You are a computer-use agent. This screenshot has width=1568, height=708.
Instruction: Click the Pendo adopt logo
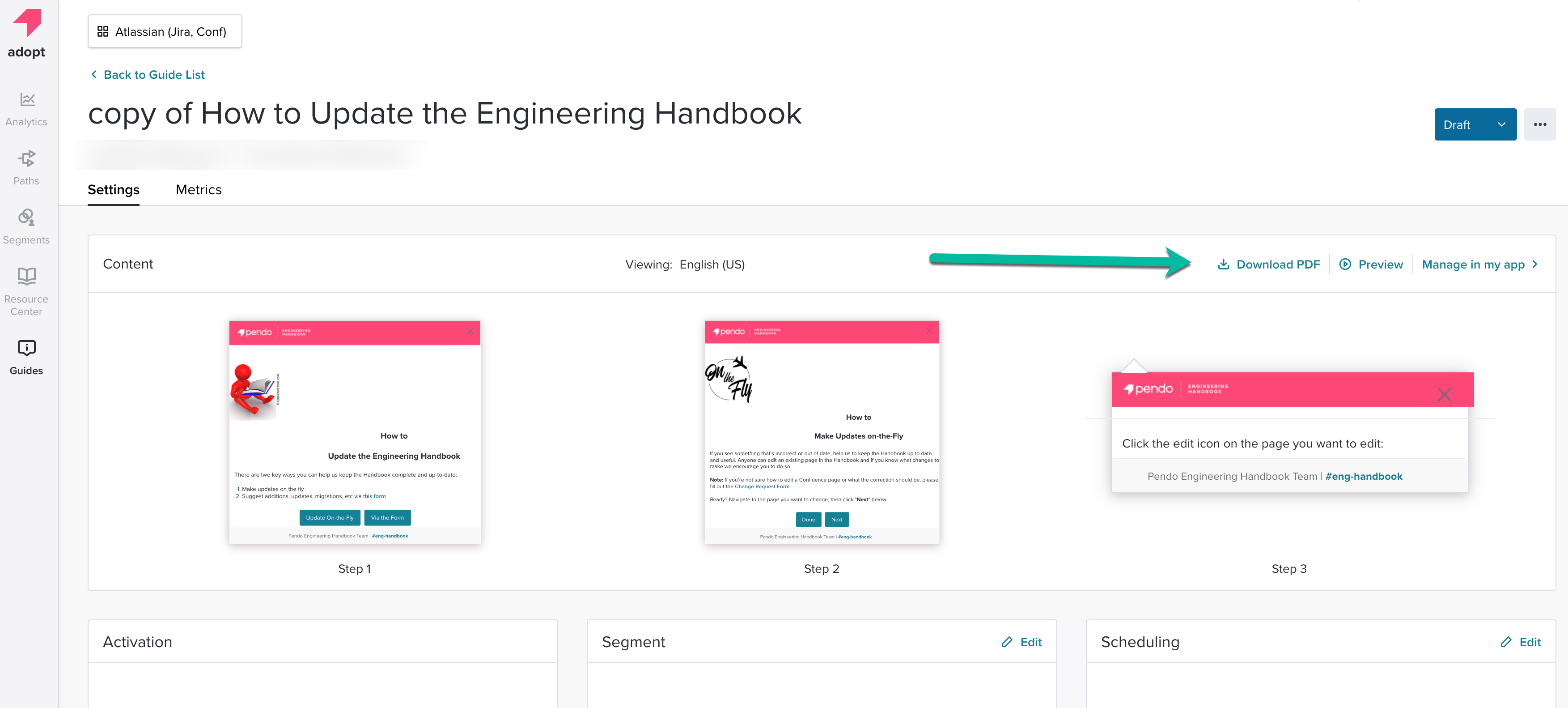tap(27, 34)
